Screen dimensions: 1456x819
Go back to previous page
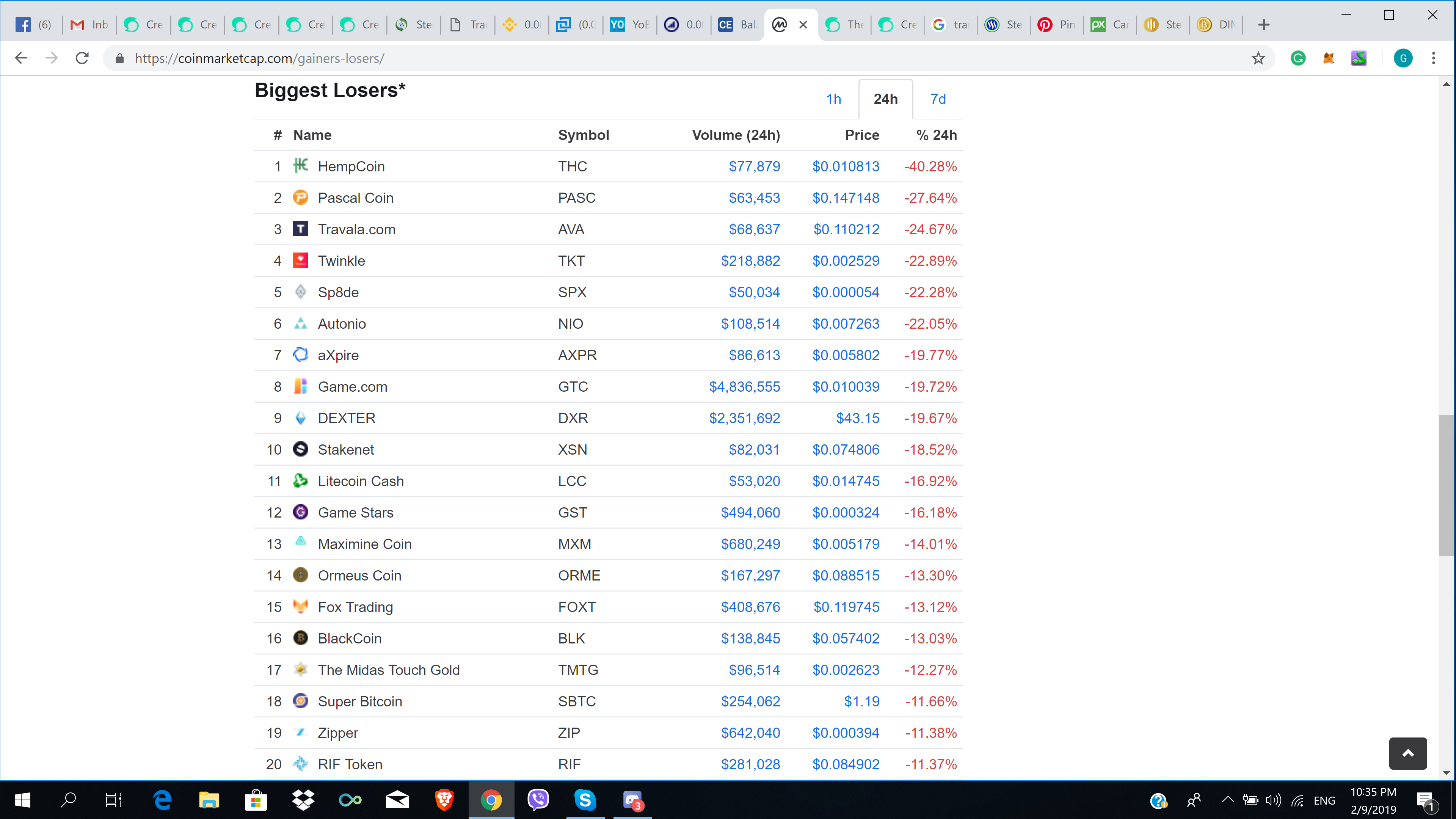tap(21, 58)
